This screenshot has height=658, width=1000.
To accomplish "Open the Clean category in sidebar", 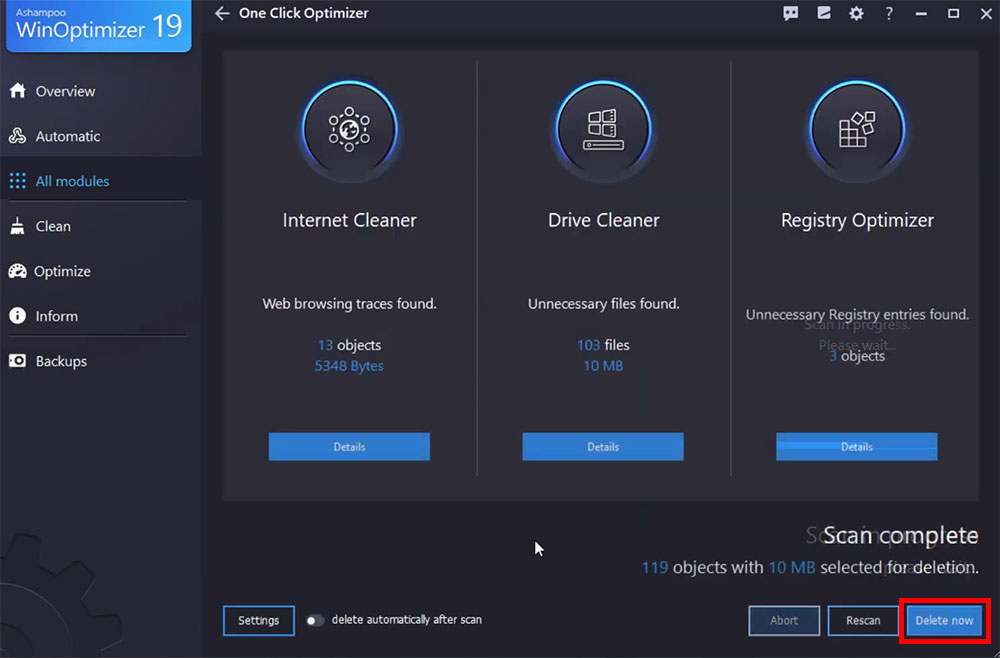I will (53, 226).
